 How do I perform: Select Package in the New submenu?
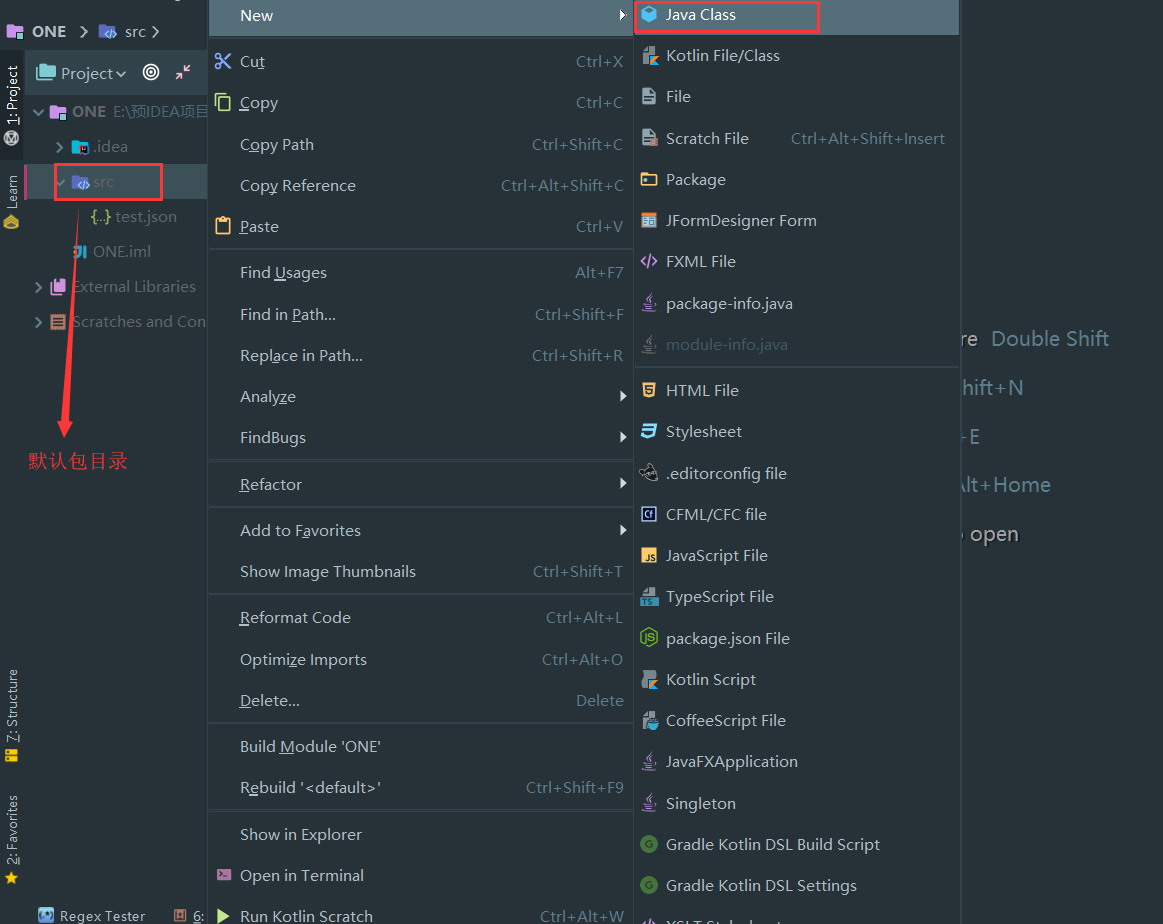[695, 180]
